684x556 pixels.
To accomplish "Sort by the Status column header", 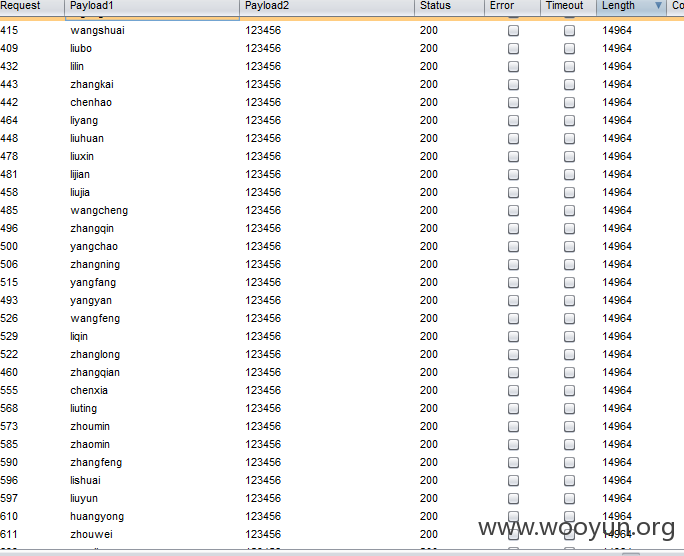I will pos(449,6).
